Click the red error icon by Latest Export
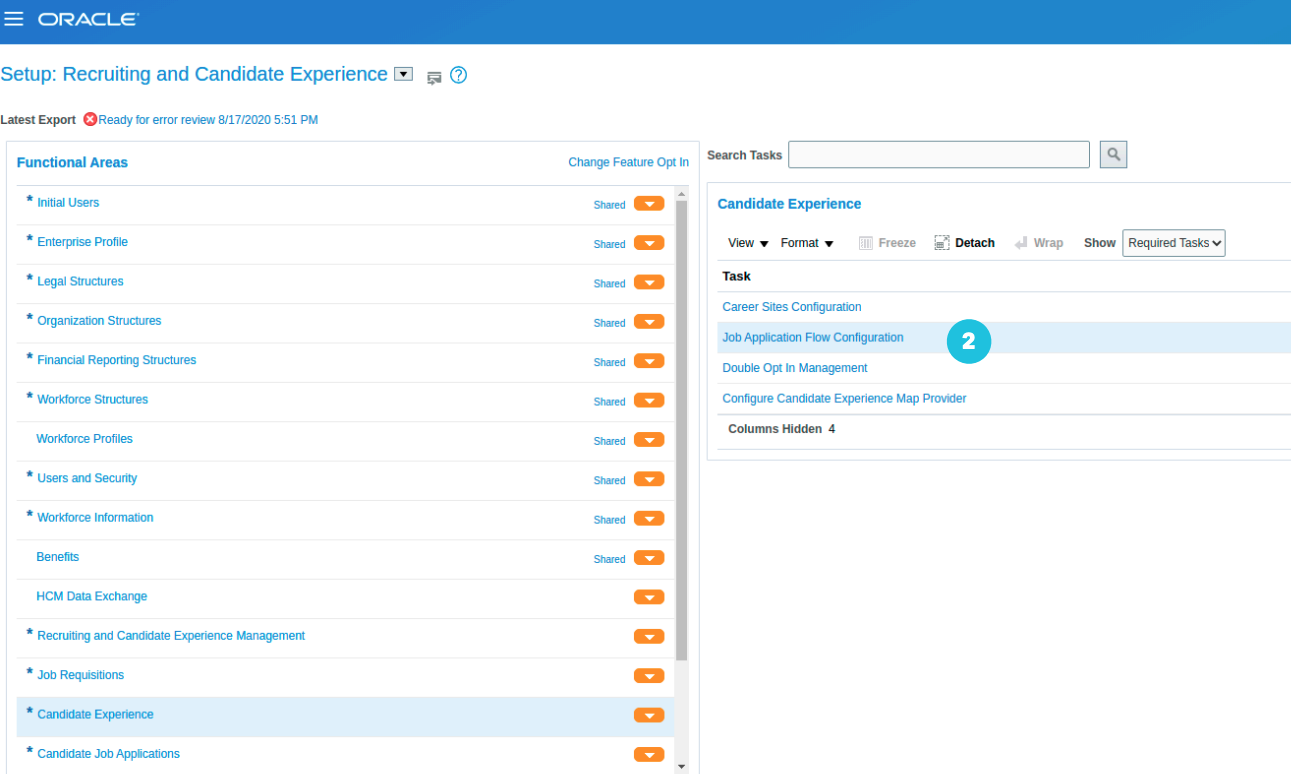Viewport: 1291px width, 774px height. pyautogui.click(x=90, y=119)
